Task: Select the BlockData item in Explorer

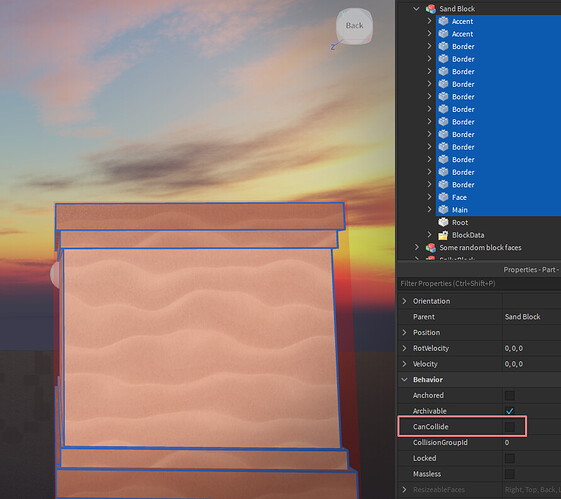Action: (468, 235)
